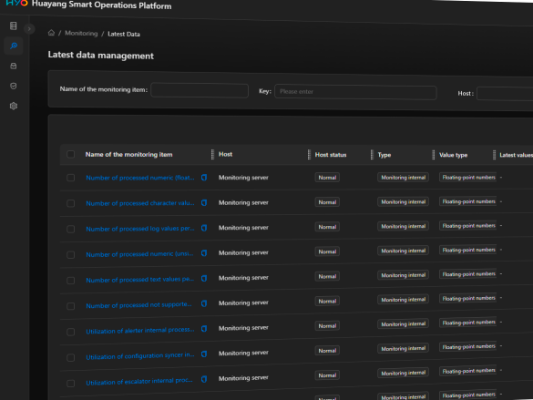
Task: Grab column handle before Type header
Action: pos(372,155)
